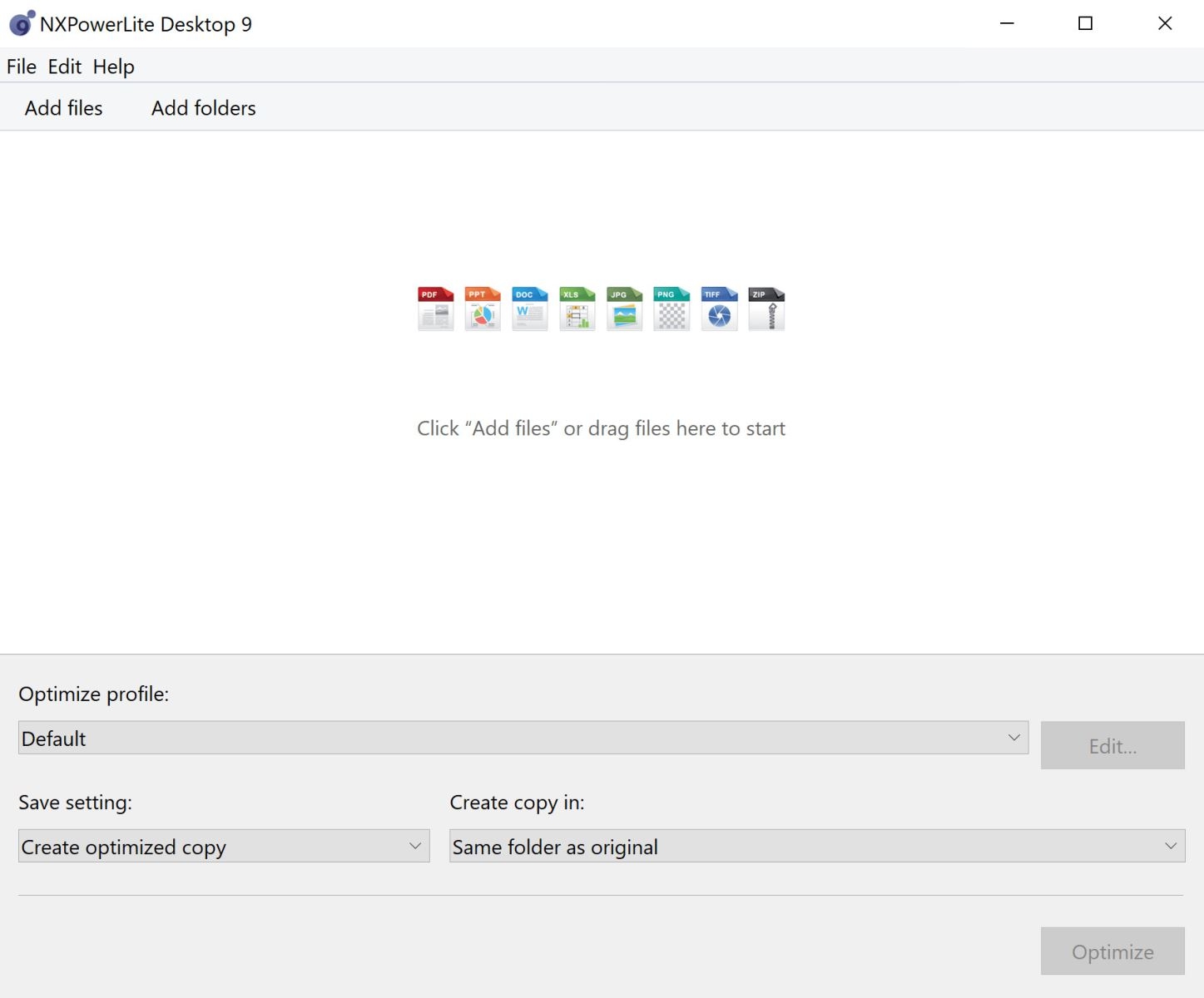Click the JPG file type icon
The height and width of the screenshot is (998, 1204).
(x=624, y=309)
